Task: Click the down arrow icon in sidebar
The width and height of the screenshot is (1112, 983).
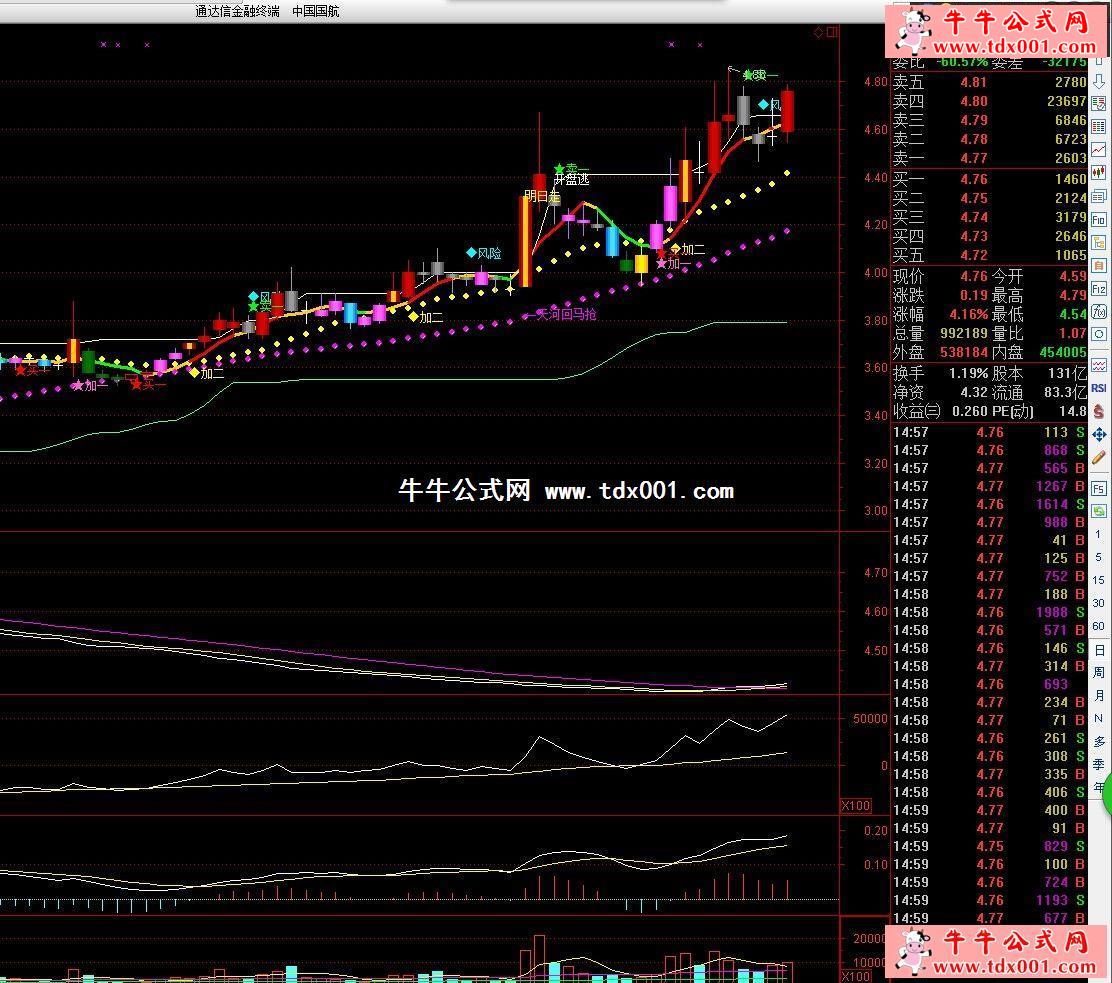Action: pos(1099,81)
